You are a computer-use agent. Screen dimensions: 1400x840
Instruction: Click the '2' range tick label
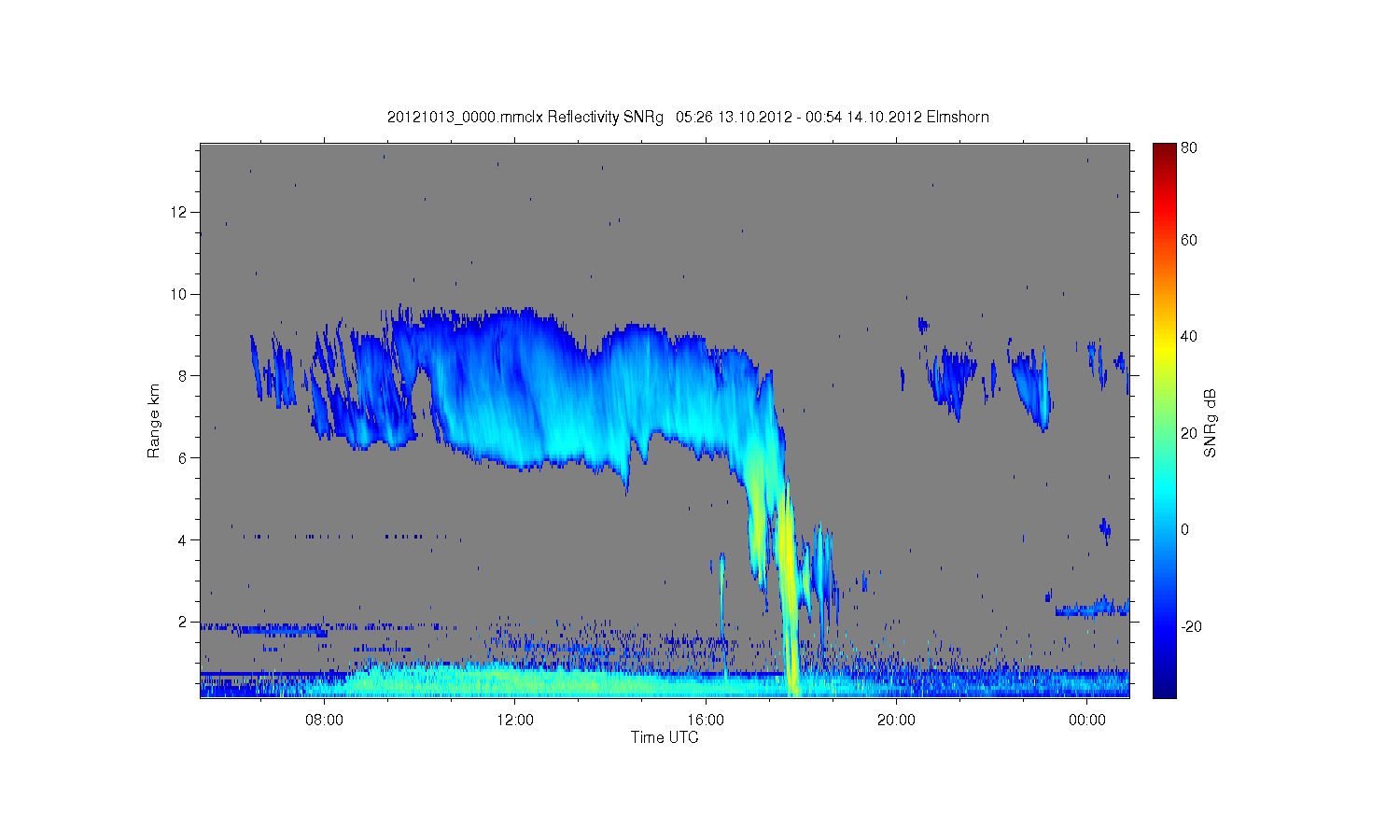(185, 622)
